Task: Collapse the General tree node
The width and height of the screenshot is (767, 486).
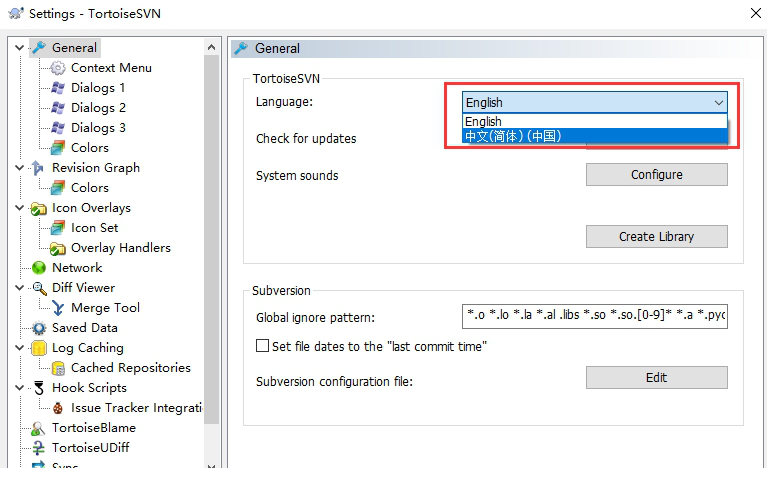Action: click(19, 48)
